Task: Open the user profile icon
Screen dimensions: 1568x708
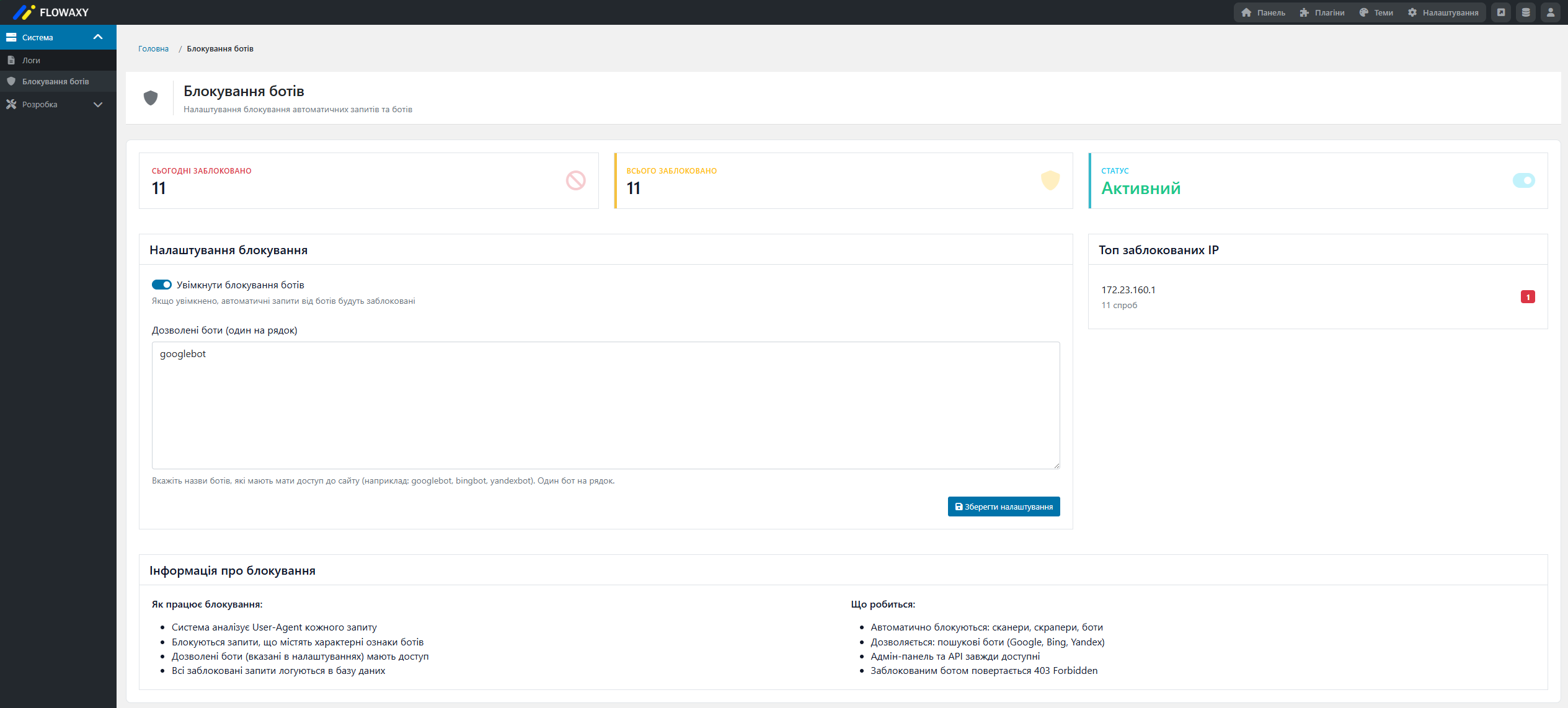Action: click(x=1551, y=12)
